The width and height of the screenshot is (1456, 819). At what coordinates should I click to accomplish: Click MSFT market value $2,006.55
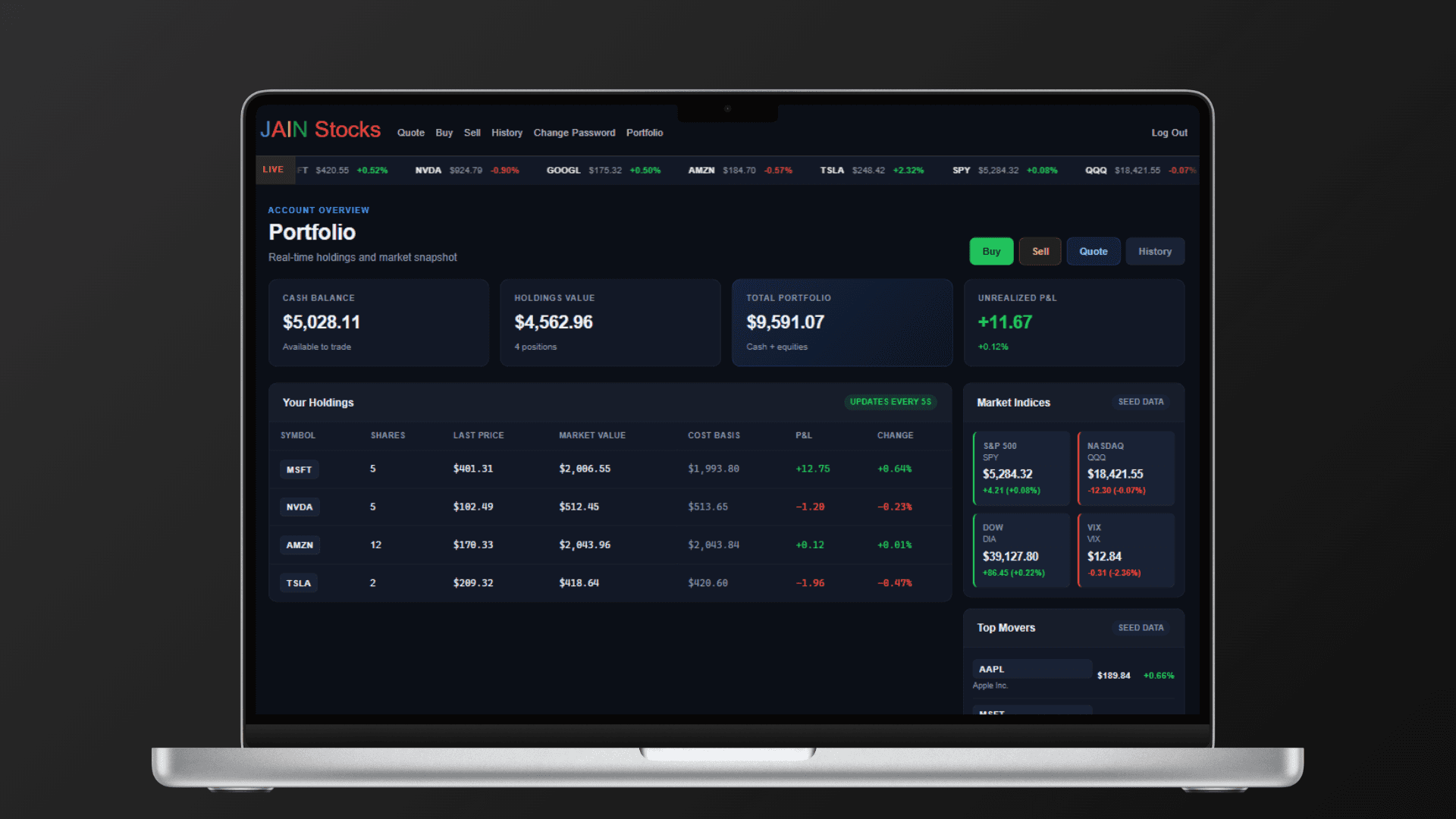point(585,469)
